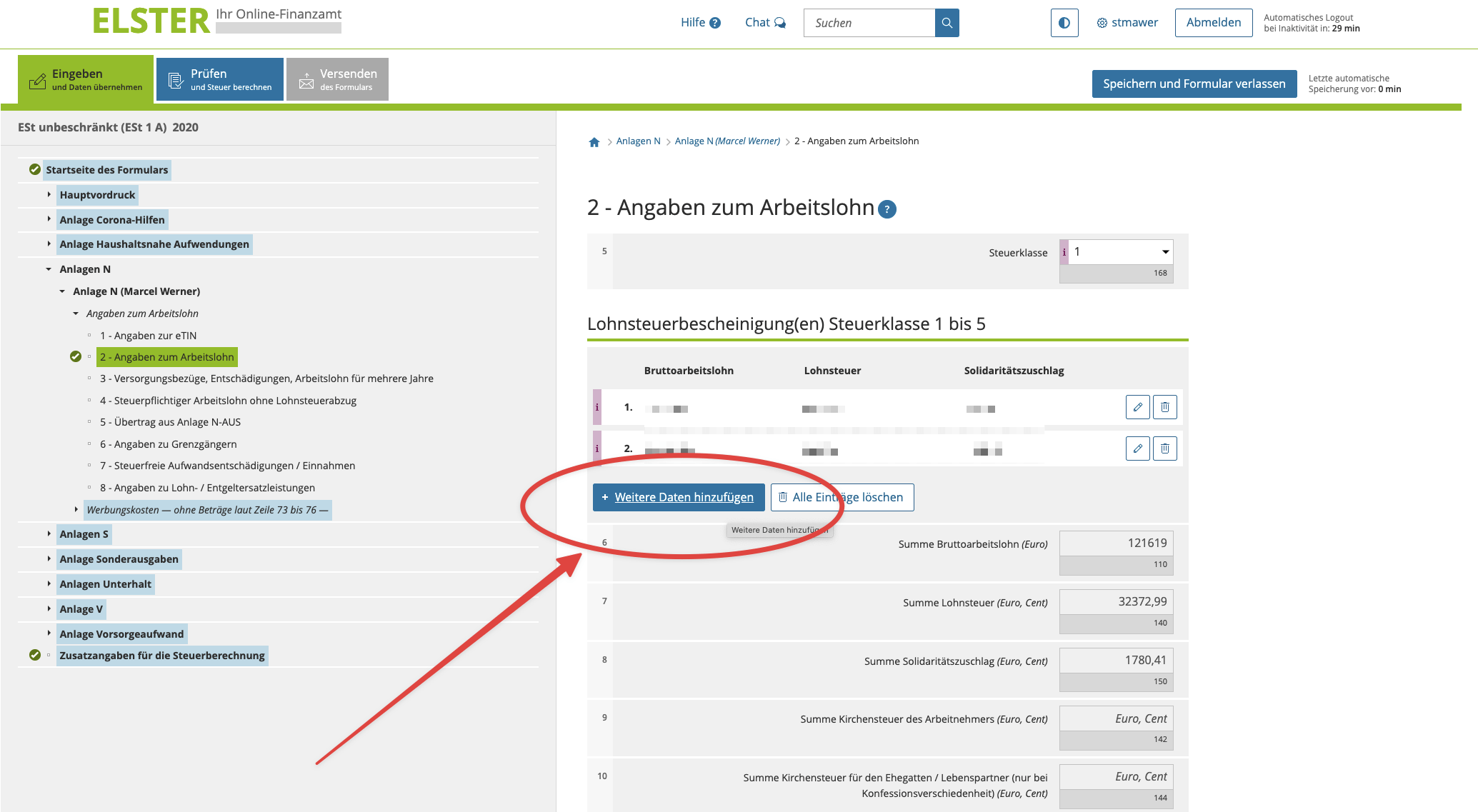The image size is (1478, 812).
Task: Switch to the Versenden tab
Action: [337, 79]
